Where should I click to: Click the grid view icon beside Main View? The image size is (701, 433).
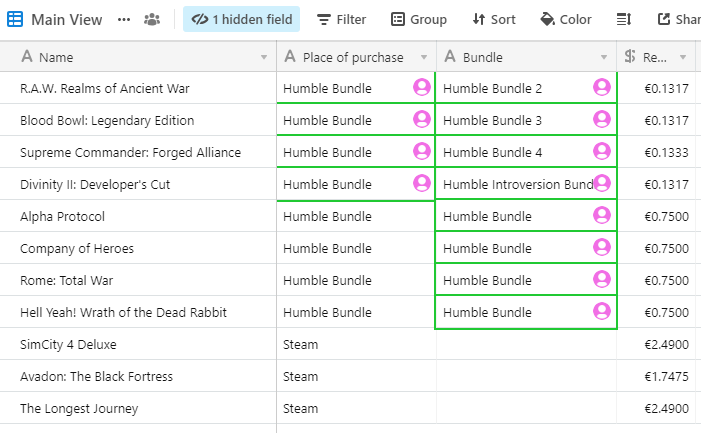[16, 19]
